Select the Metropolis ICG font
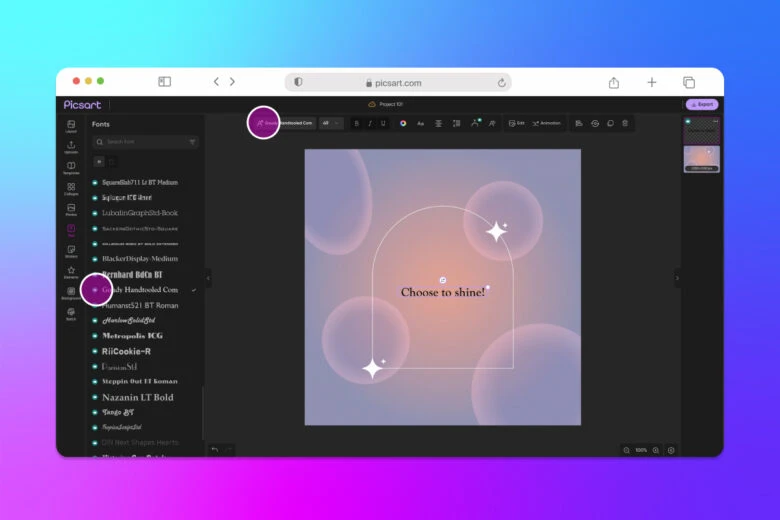Screen dimensions: 780x520 click(x=132, y=336)
